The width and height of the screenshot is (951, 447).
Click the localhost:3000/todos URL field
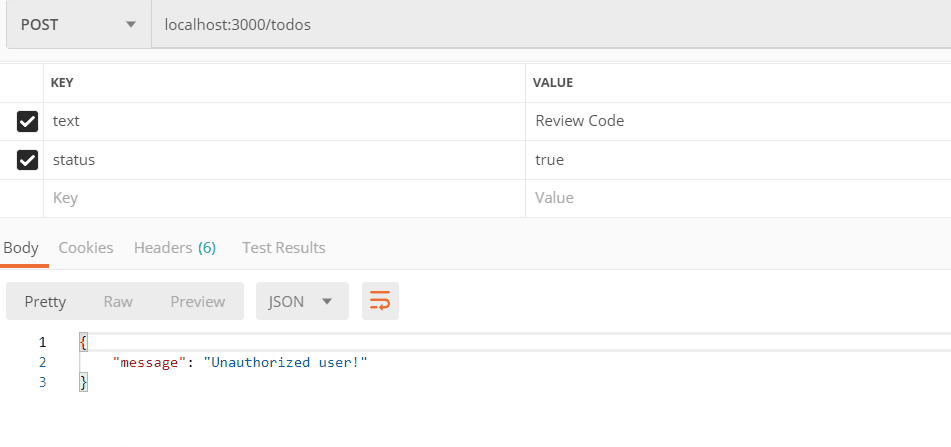coord(548,25)
